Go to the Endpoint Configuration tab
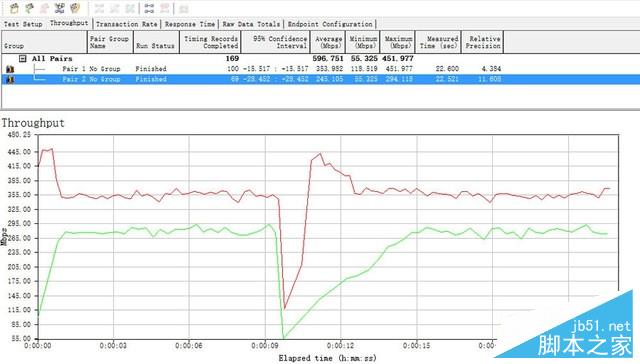The height and width of the screenshot is (364, 640). [330, 24]
